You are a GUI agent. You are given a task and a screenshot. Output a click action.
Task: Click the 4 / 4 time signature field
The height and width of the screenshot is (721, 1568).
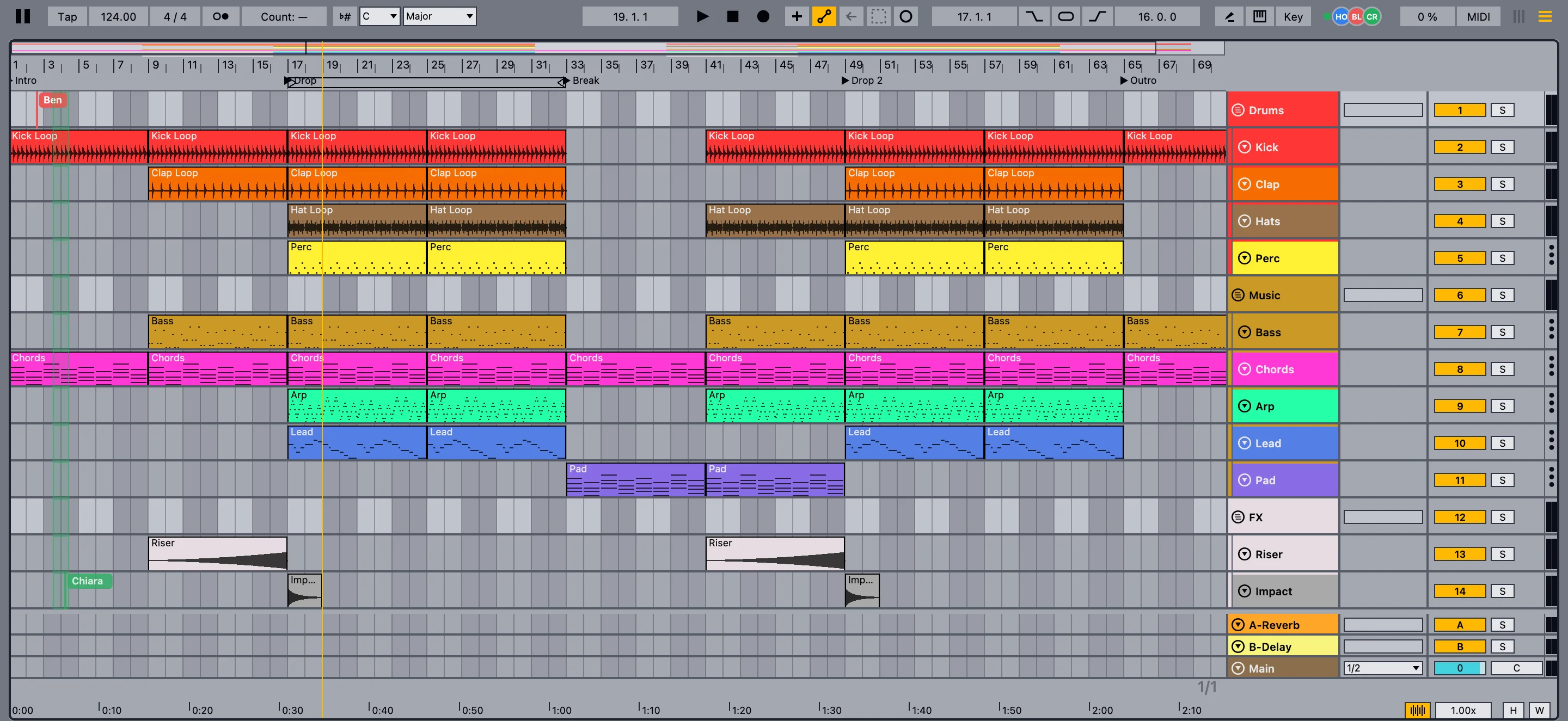[x=175, y=16]
